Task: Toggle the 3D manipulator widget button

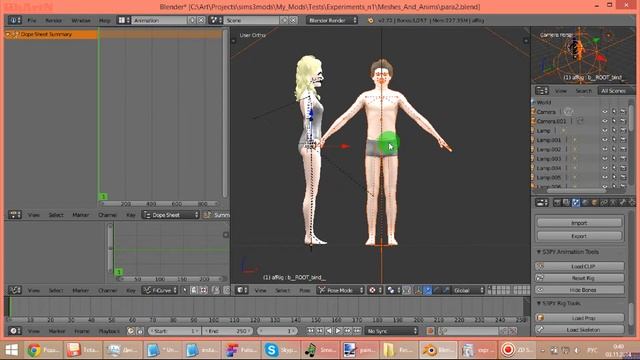Action: coord(418,290)
